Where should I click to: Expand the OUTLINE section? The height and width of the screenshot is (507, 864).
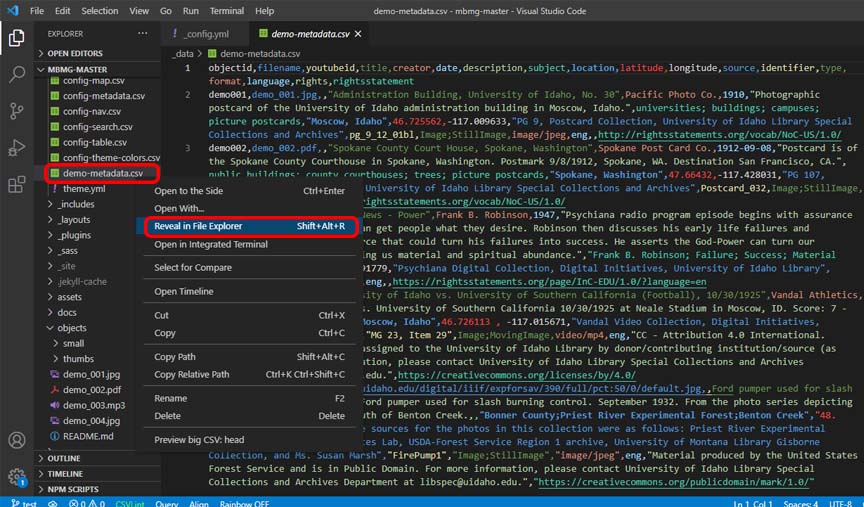tap(64, 458)
